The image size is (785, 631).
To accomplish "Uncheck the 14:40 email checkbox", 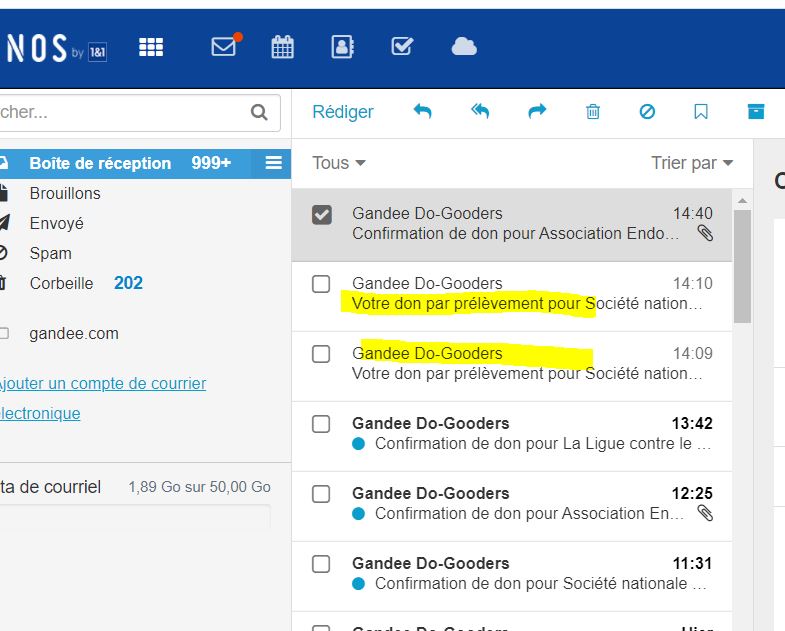I will click(321, 214).
